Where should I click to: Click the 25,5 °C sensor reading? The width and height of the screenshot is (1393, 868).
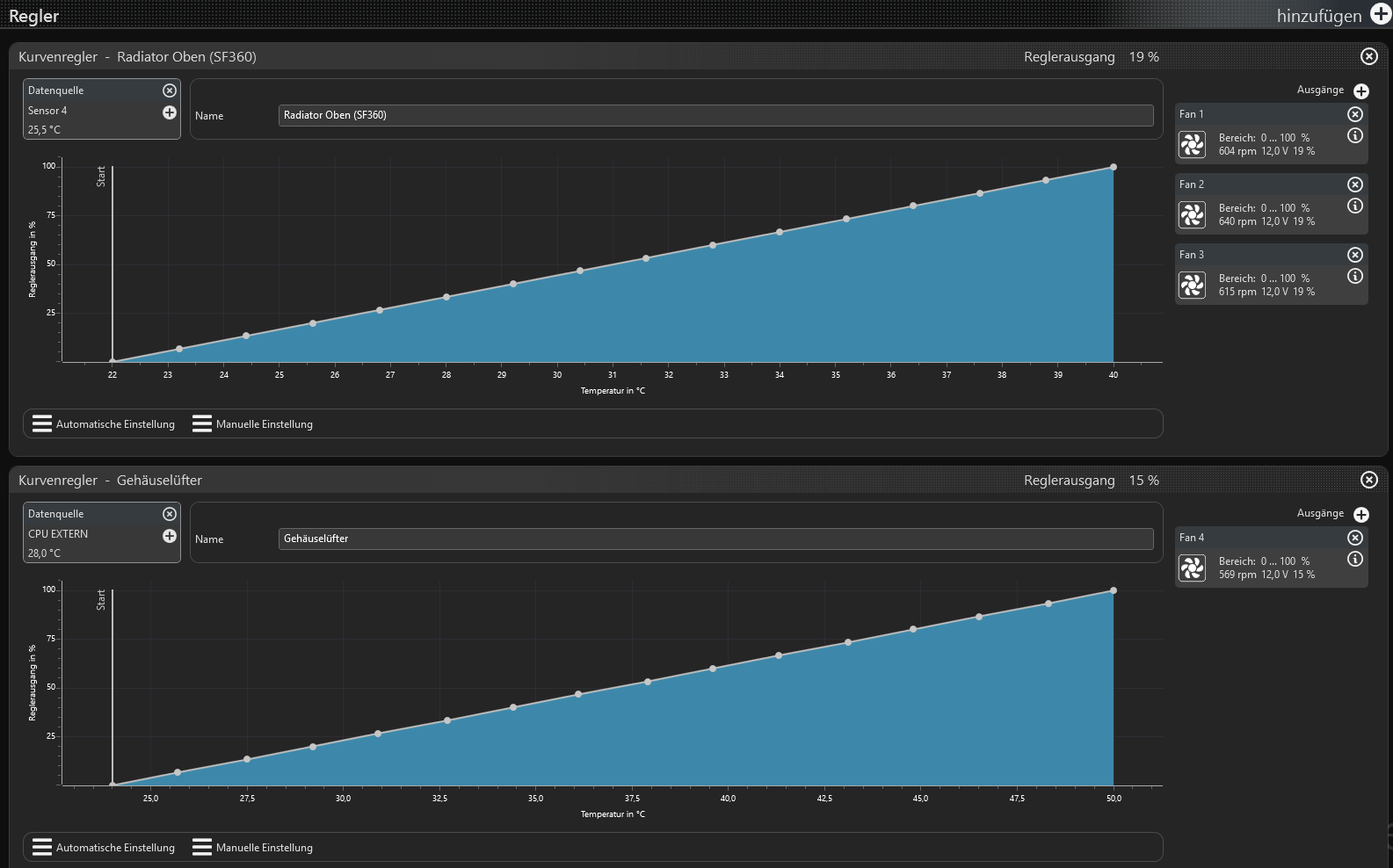tap(44, 130)
